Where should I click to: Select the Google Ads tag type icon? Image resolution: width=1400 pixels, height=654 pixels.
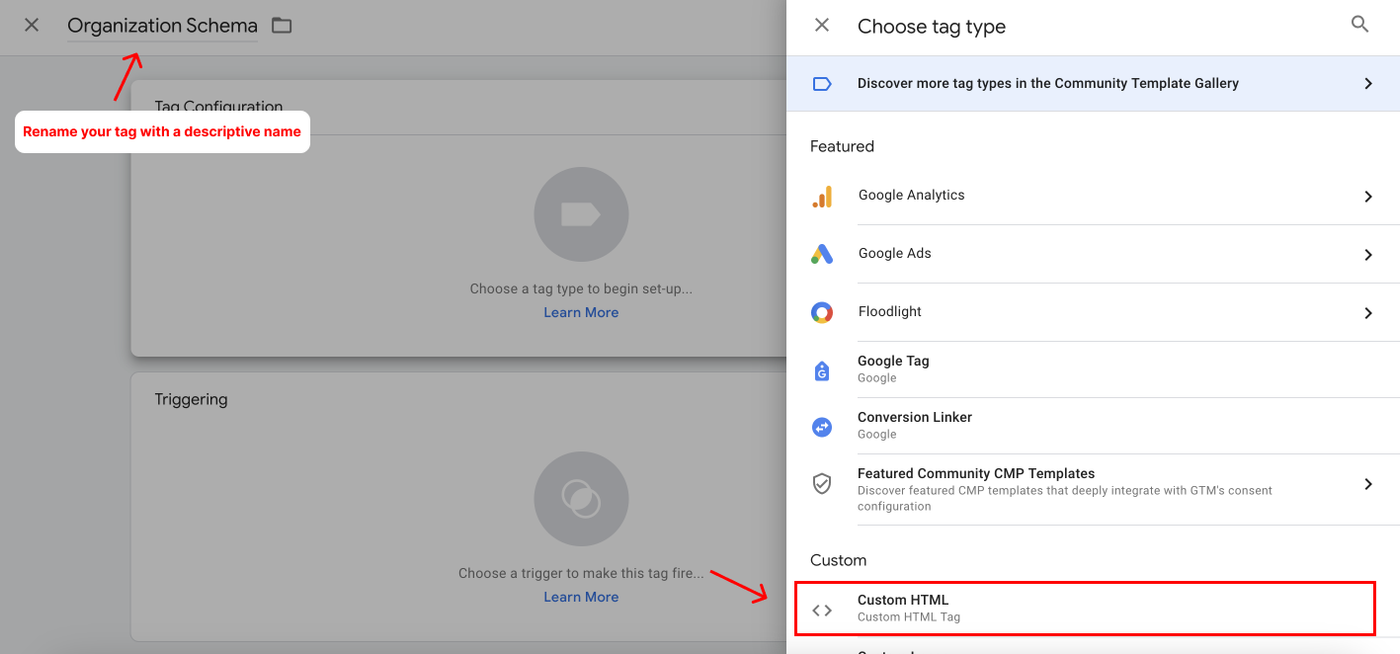click(x=822, y=254)
